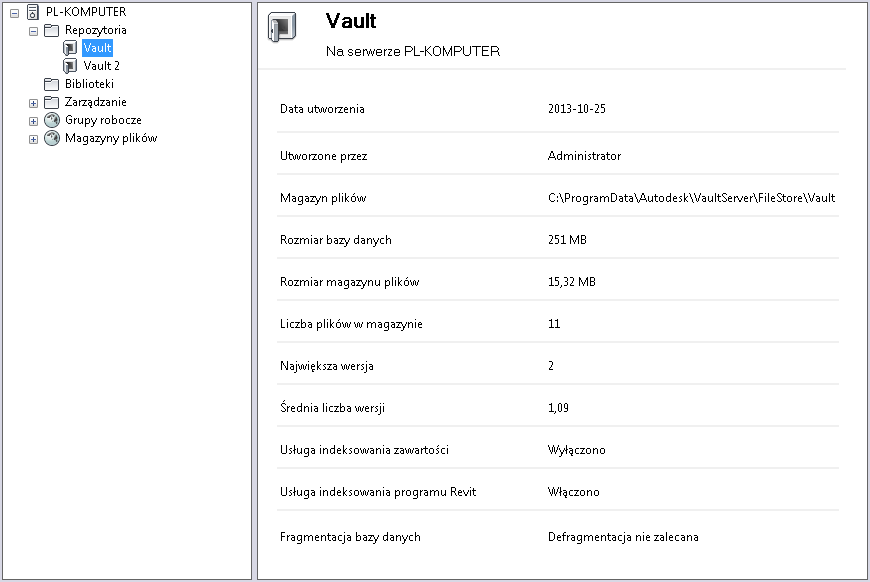Screen dimensions: 870x582
Task: Expand the Zarządzanie node
Action: (x=33, y=102)
